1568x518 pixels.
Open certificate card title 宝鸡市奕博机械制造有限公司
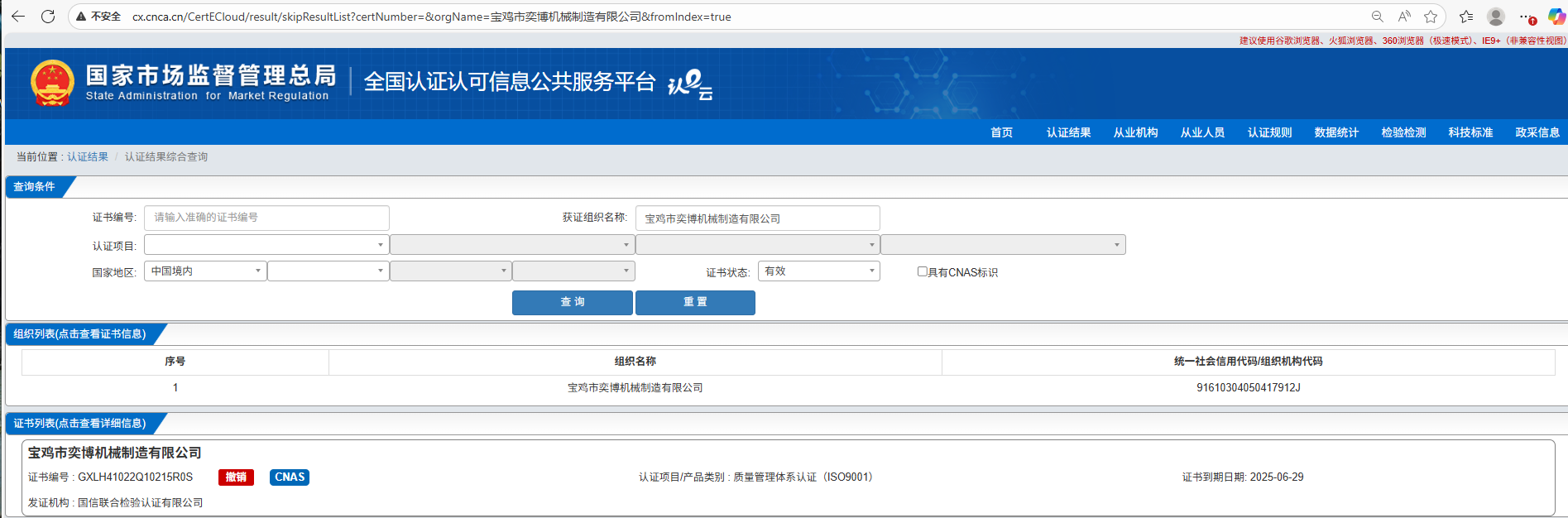click(x=115, y=453)
